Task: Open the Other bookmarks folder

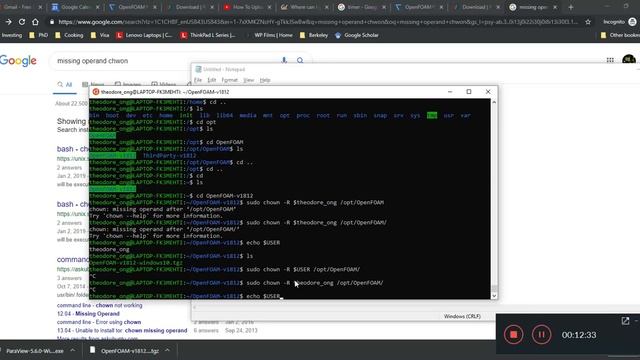Action: [620, 36]
